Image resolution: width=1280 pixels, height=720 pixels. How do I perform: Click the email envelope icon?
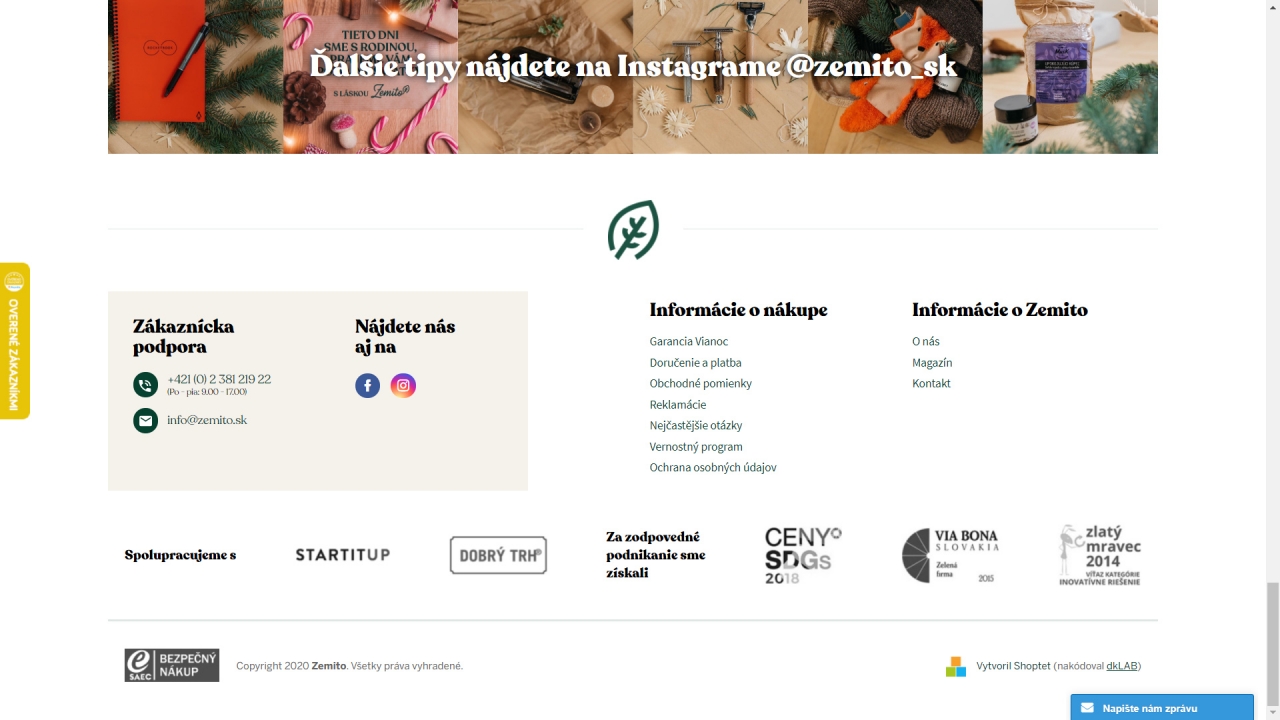point(145,420)
